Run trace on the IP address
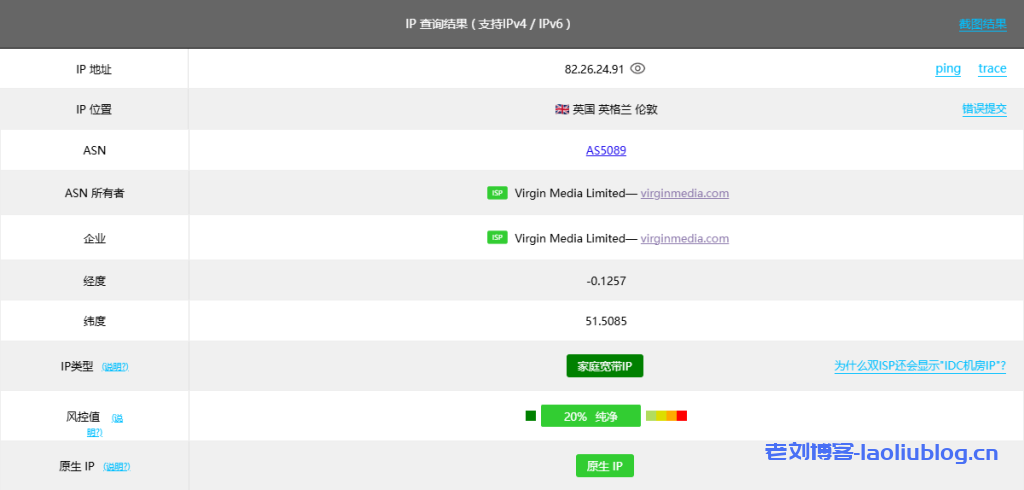 pyautogui.click(x=992, y=69)
